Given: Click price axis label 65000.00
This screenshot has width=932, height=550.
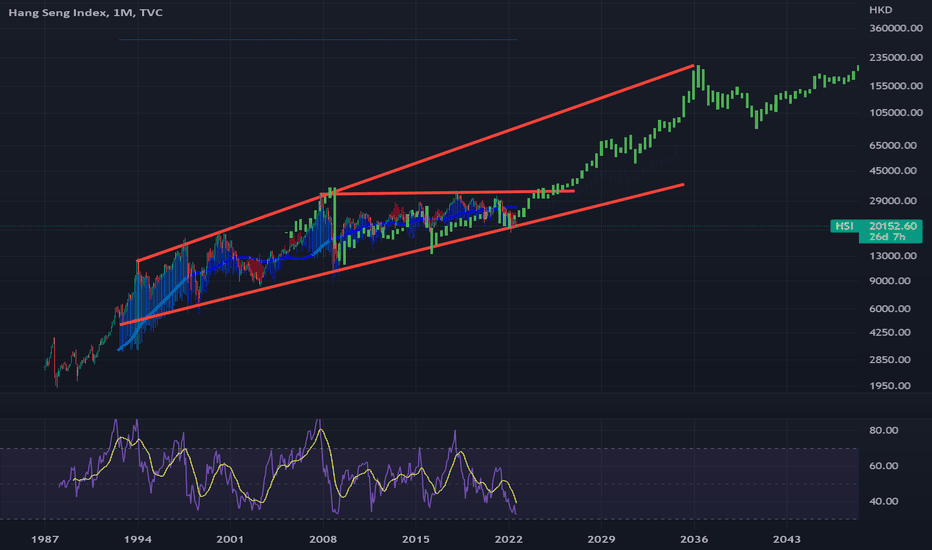Looking at the screenshot, I should 893,145.
